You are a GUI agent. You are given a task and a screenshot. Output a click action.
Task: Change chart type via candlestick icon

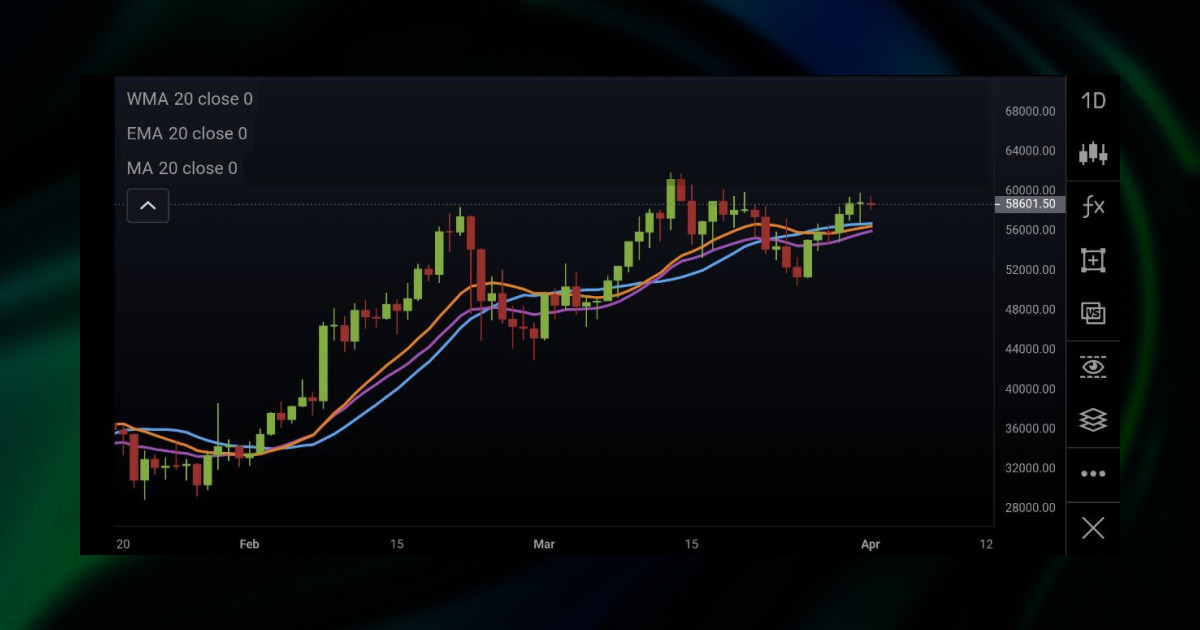click(x=1093, y=154)
